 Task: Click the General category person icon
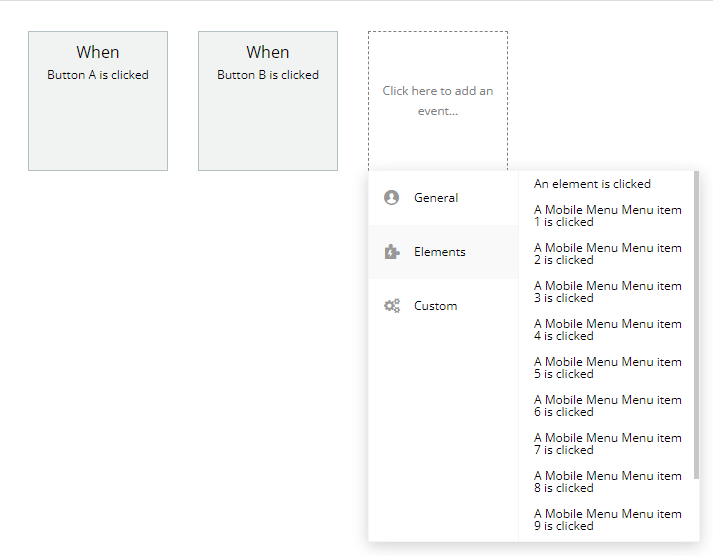[392, 198]
